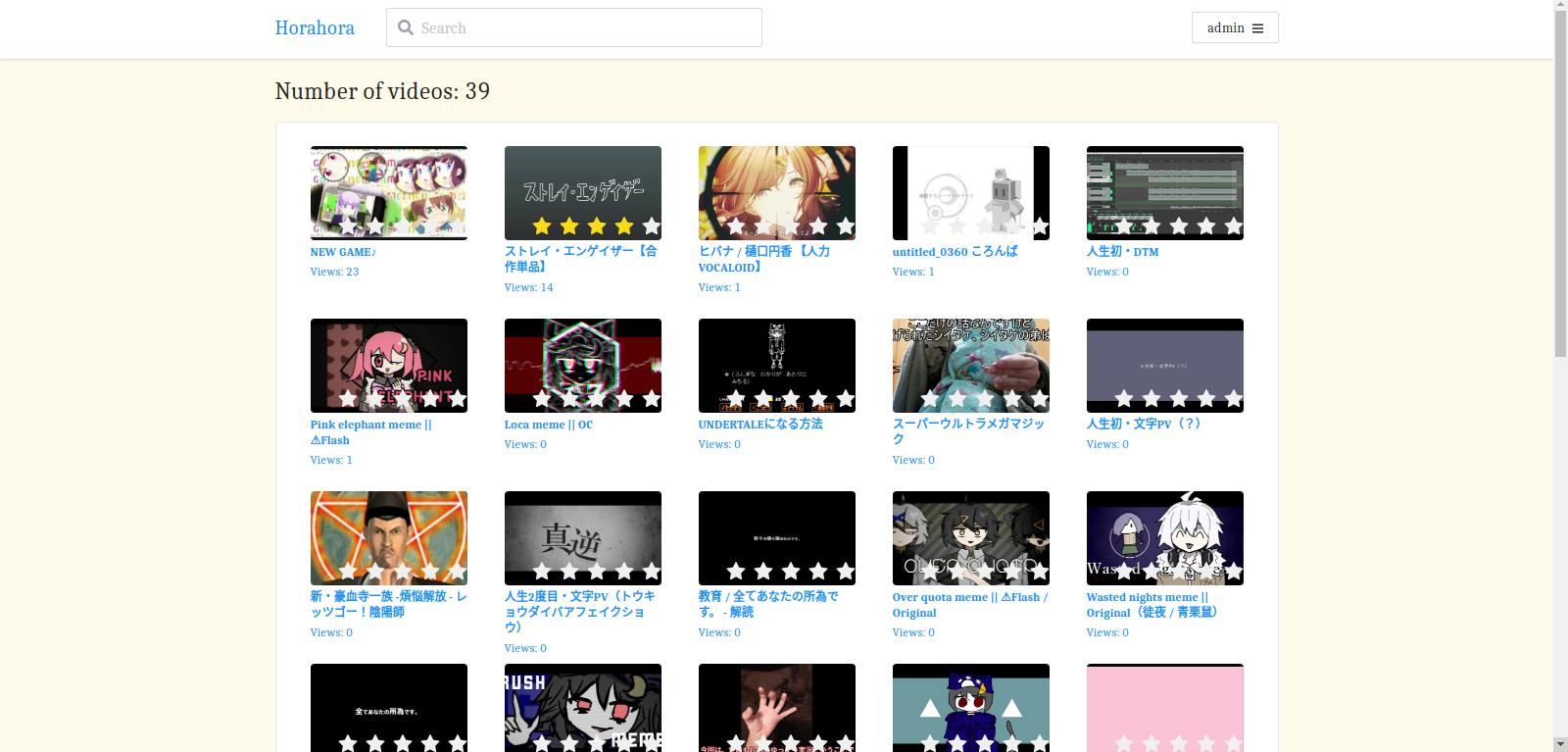Open the スーパーウルトラメガマジック video link

click(968, 431)
